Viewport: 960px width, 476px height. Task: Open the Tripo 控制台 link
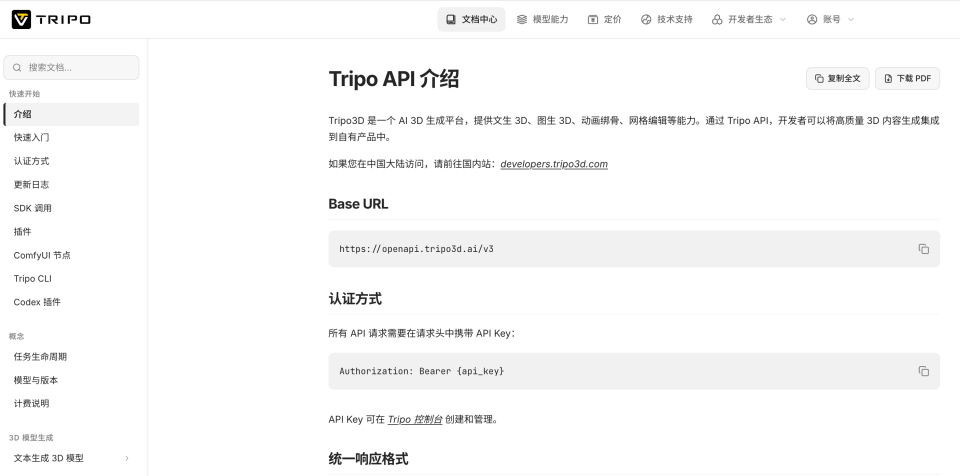click(x=415, y=420)
